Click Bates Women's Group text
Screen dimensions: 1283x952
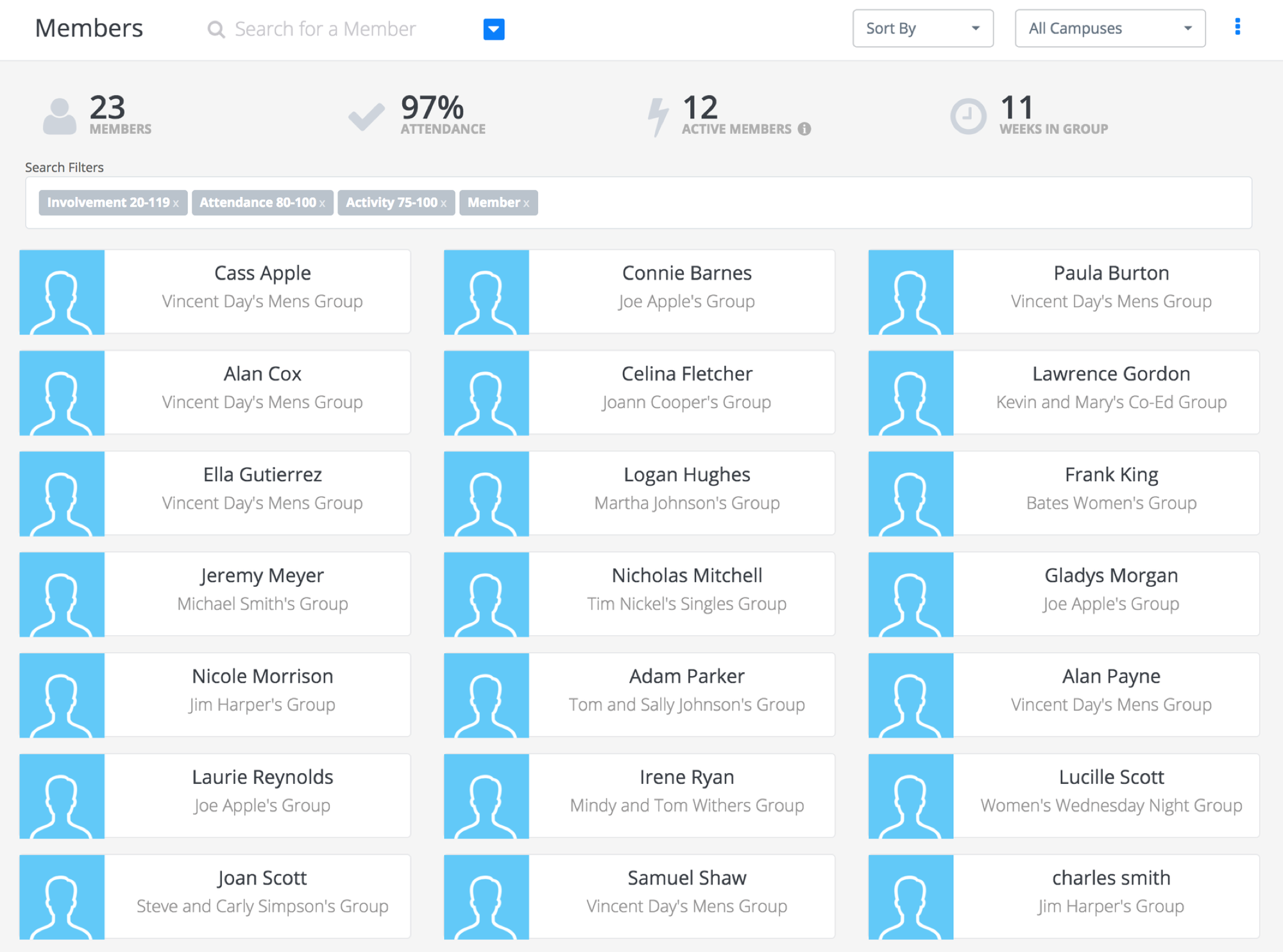tap(1111, 503)
